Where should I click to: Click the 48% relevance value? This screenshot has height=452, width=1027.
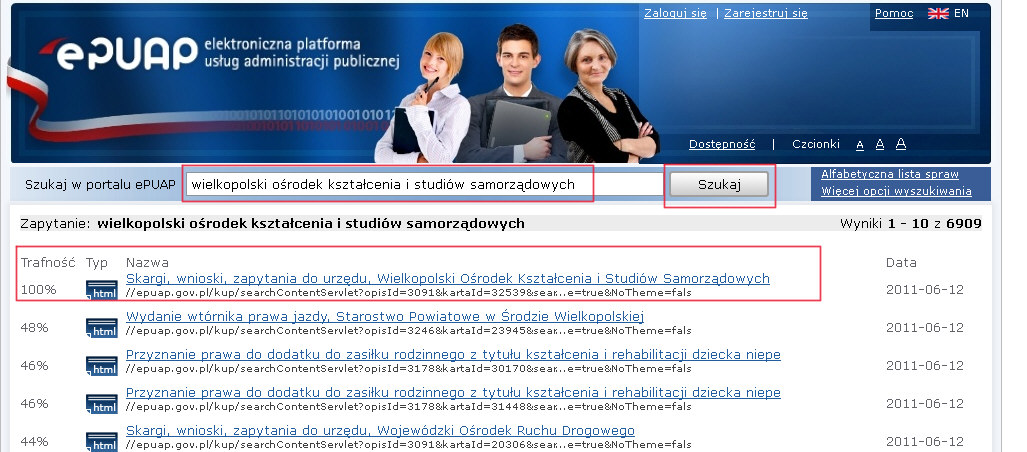point(34,327)
